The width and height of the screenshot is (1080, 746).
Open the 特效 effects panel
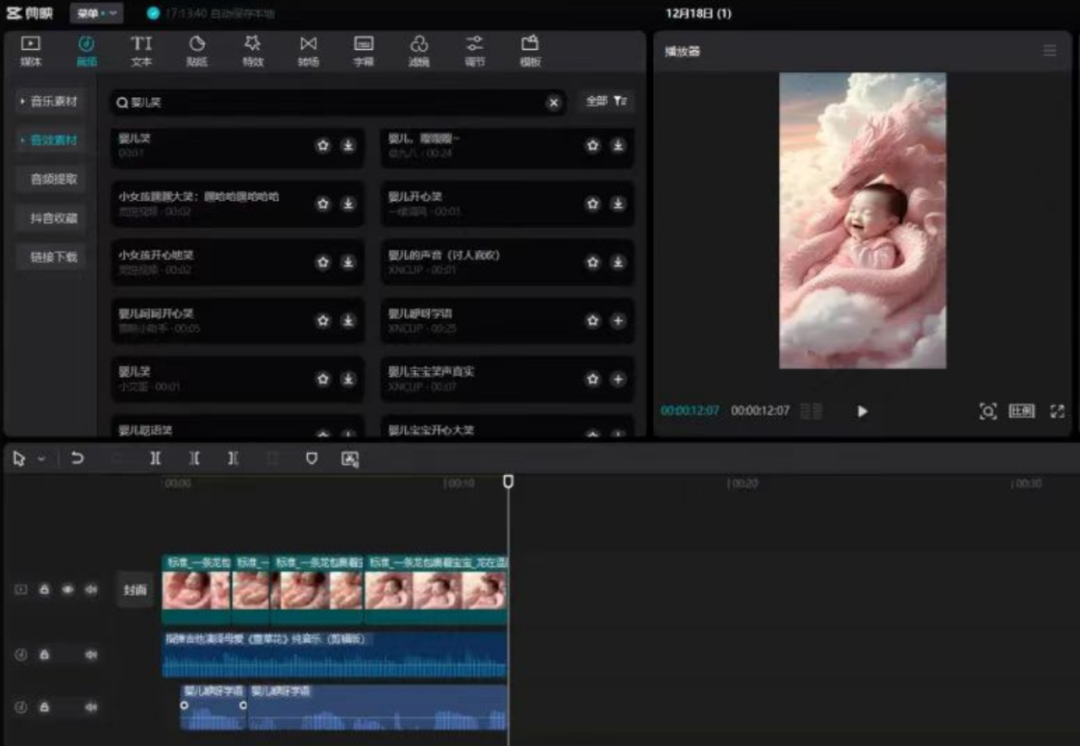coord(252,50)
